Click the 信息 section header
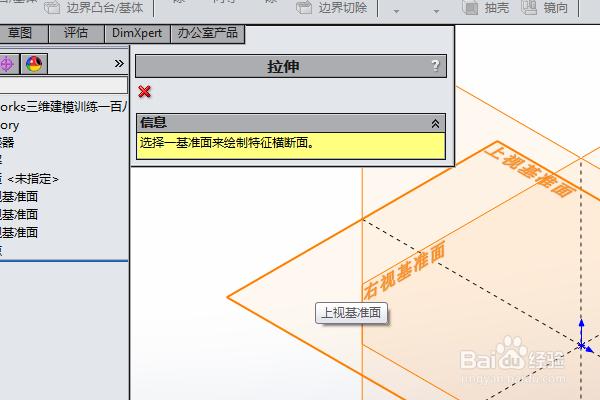The image size is (600, 400). [x=291, y=123]
